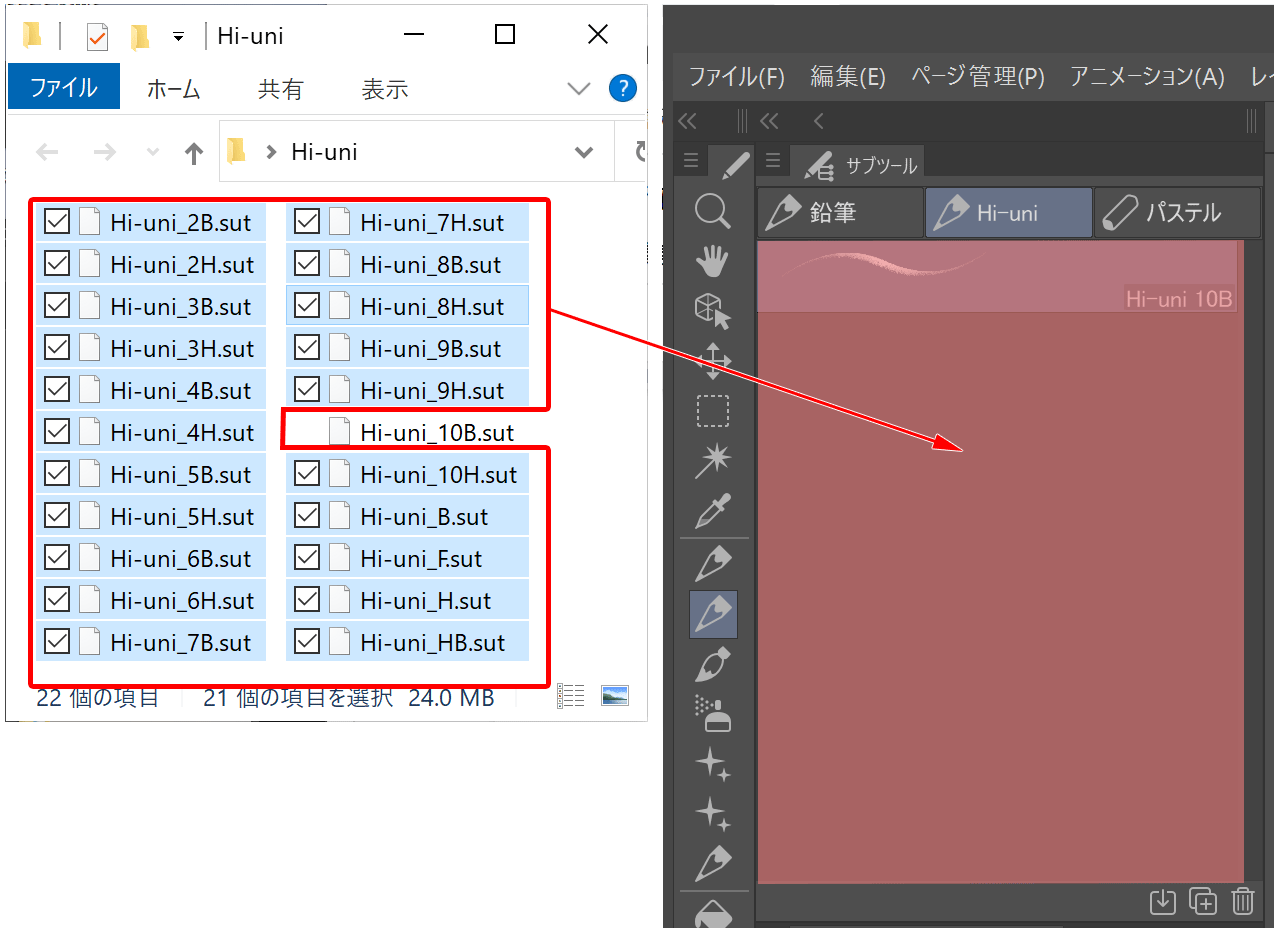Viewport: 1274px width, 928px height.
Task: Collapse palette dock with single left chevron
Action: (x=818, y=121)
